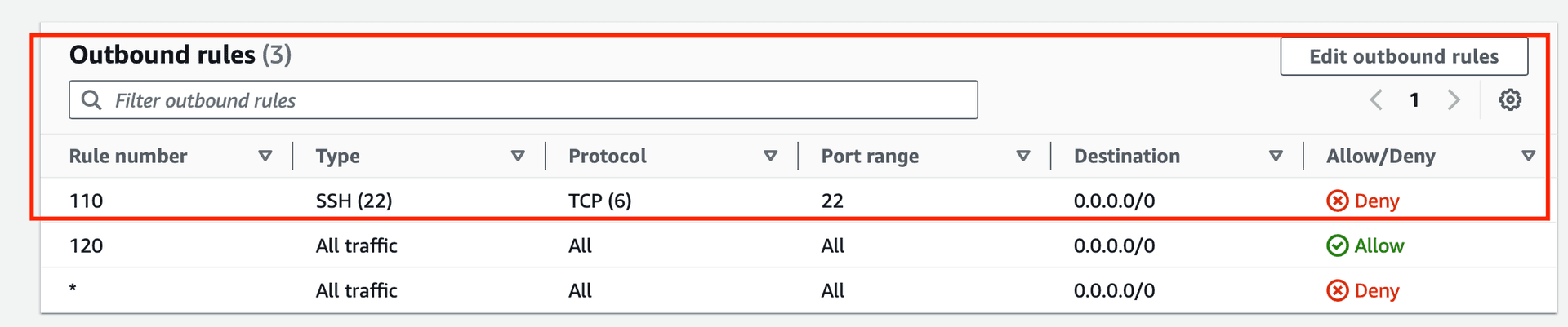Click the Outbound rules (3) heading
The width and height of the screenshot is (1568, 327).
point(180,55)
